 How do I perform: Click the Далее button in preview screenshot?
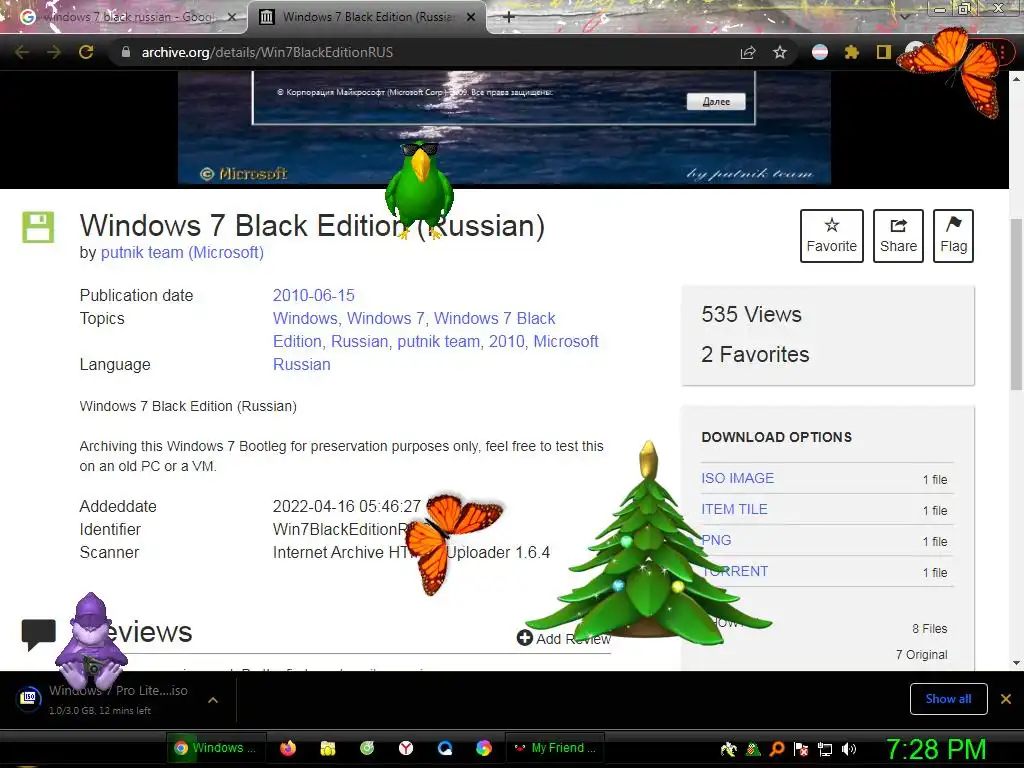tap(716, 101)
